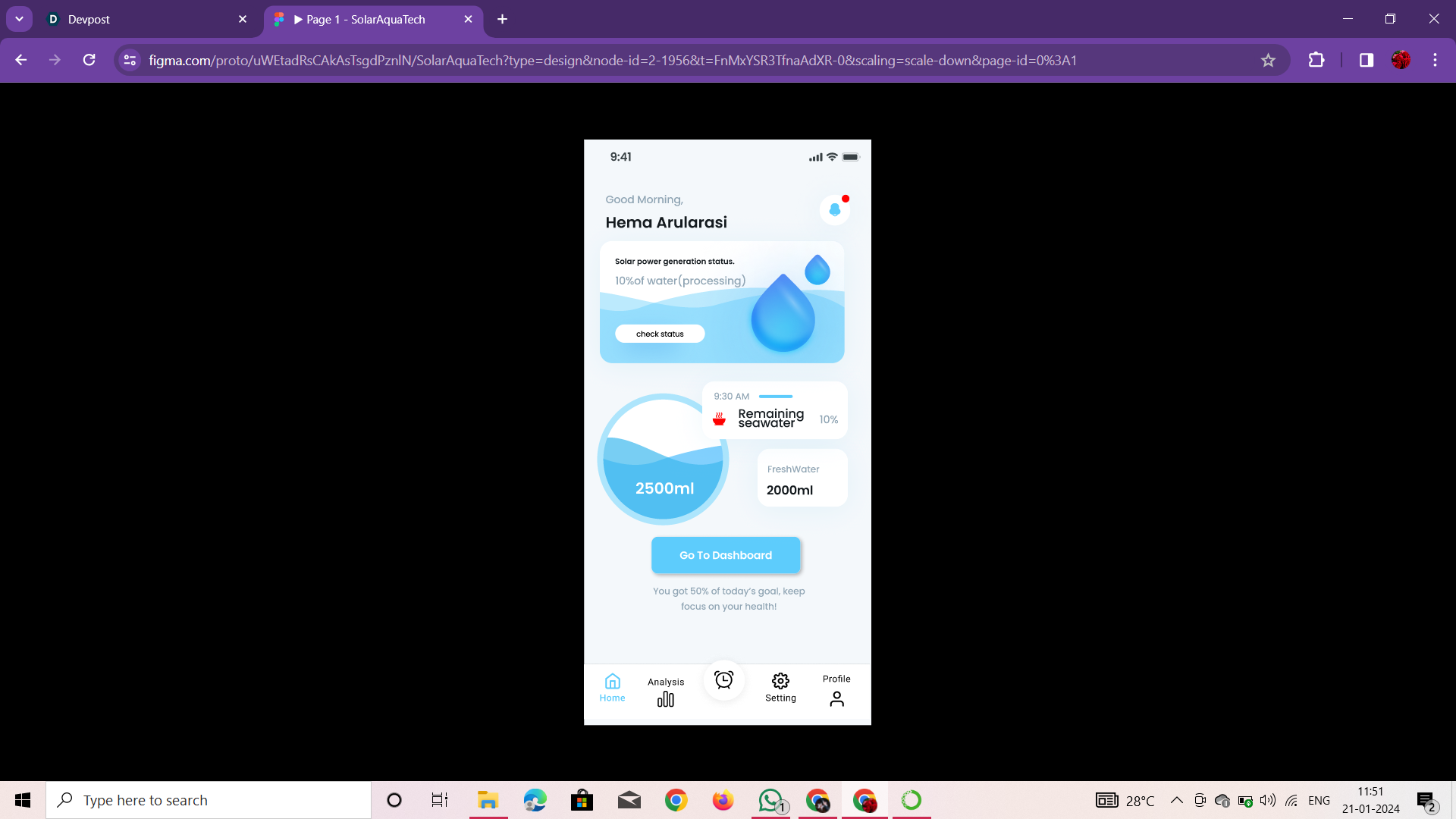Click the check status button
Viewport: 1456px width, 819px height.
pyautogui.click(x=660, y=334)
